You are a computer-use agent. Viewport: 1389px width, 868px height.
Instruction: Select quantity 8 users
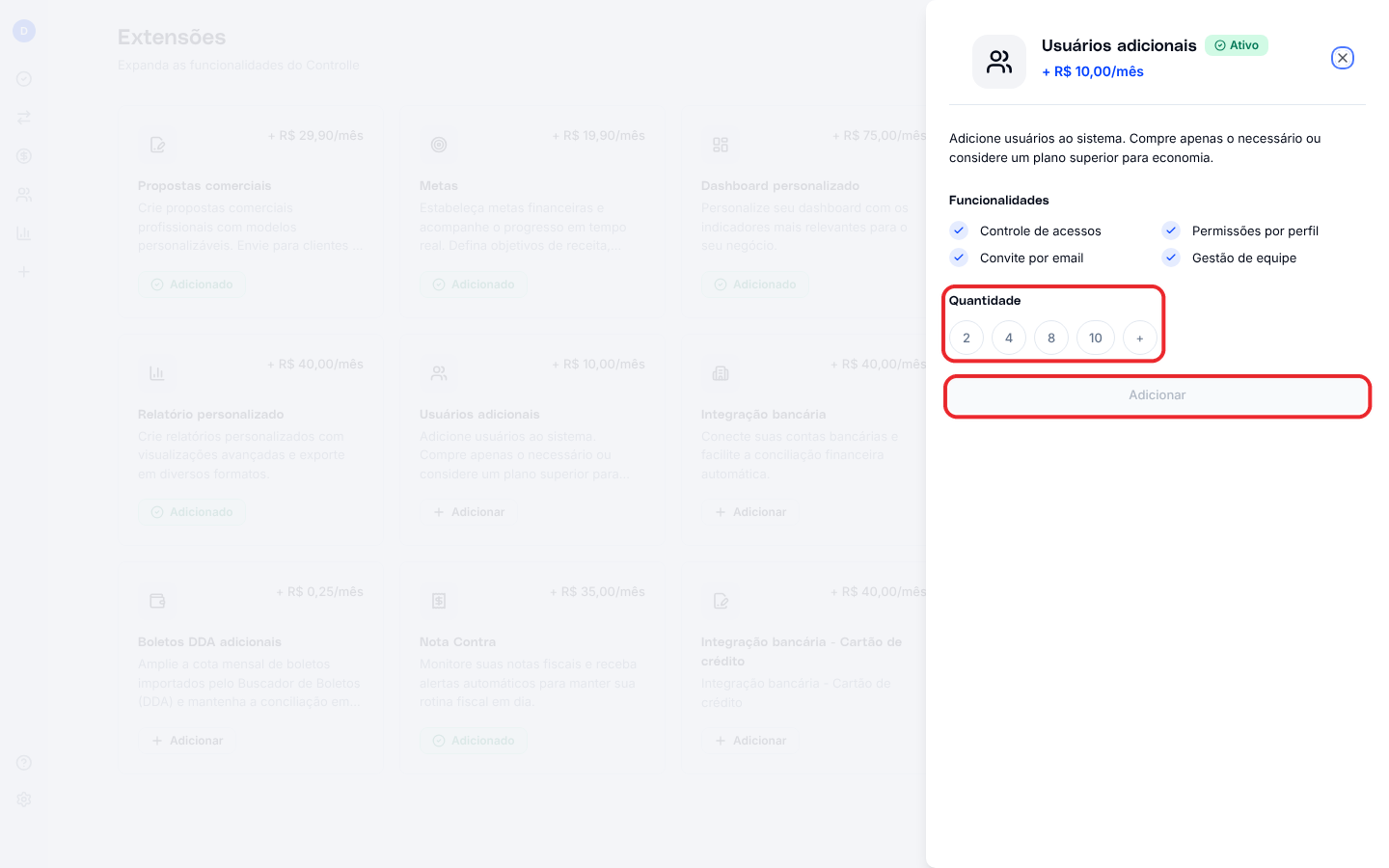pos(1051,338)
